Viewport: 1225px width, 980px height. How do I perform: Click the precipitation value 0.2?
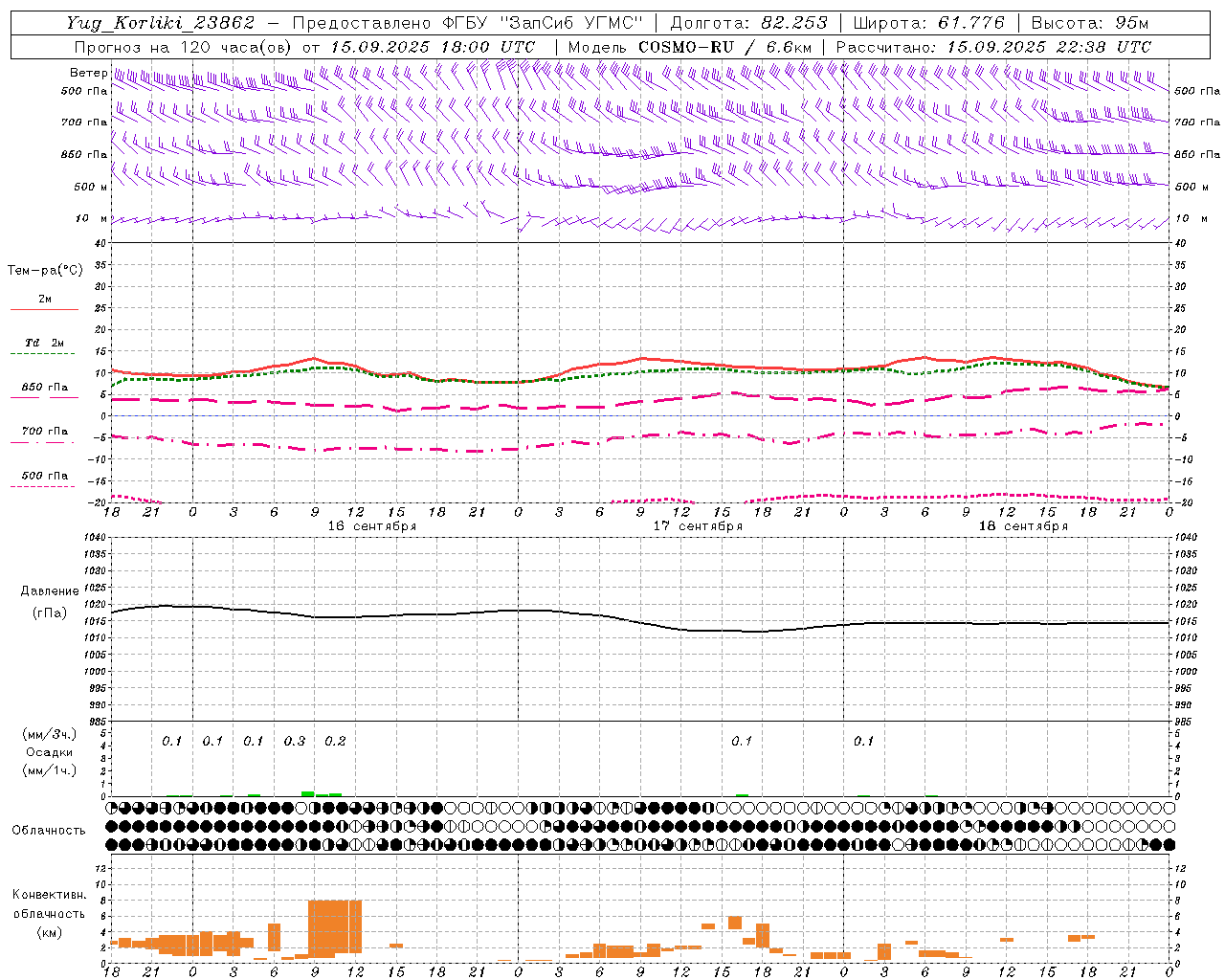click(x=335, y=741)
